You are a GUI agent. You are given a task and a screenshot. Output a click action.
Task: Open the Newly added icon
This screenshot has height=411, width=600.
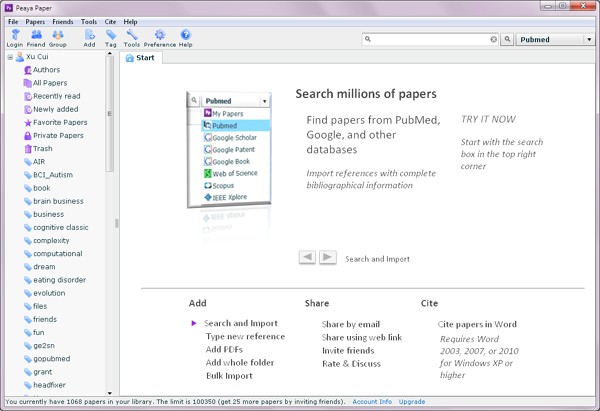(28, 109)
